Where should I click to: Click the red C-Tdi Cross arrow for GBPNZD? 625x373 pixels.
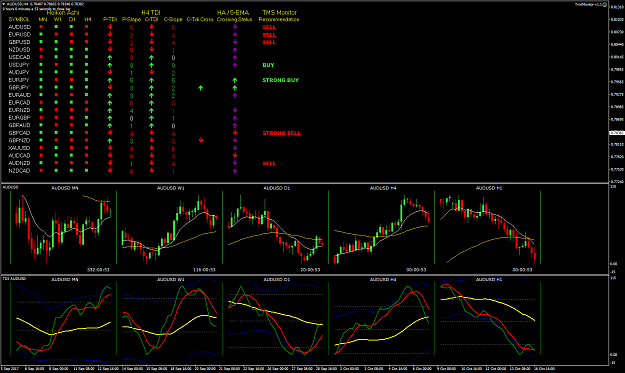(201, 140)
